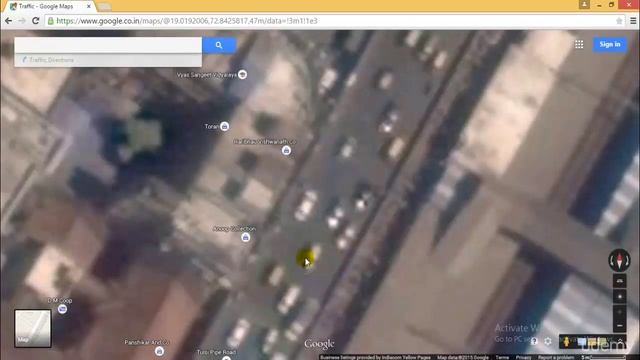Reset map orientation with the compass needle
This screenshot has width=640, height=360.
(x=620, y=260)
